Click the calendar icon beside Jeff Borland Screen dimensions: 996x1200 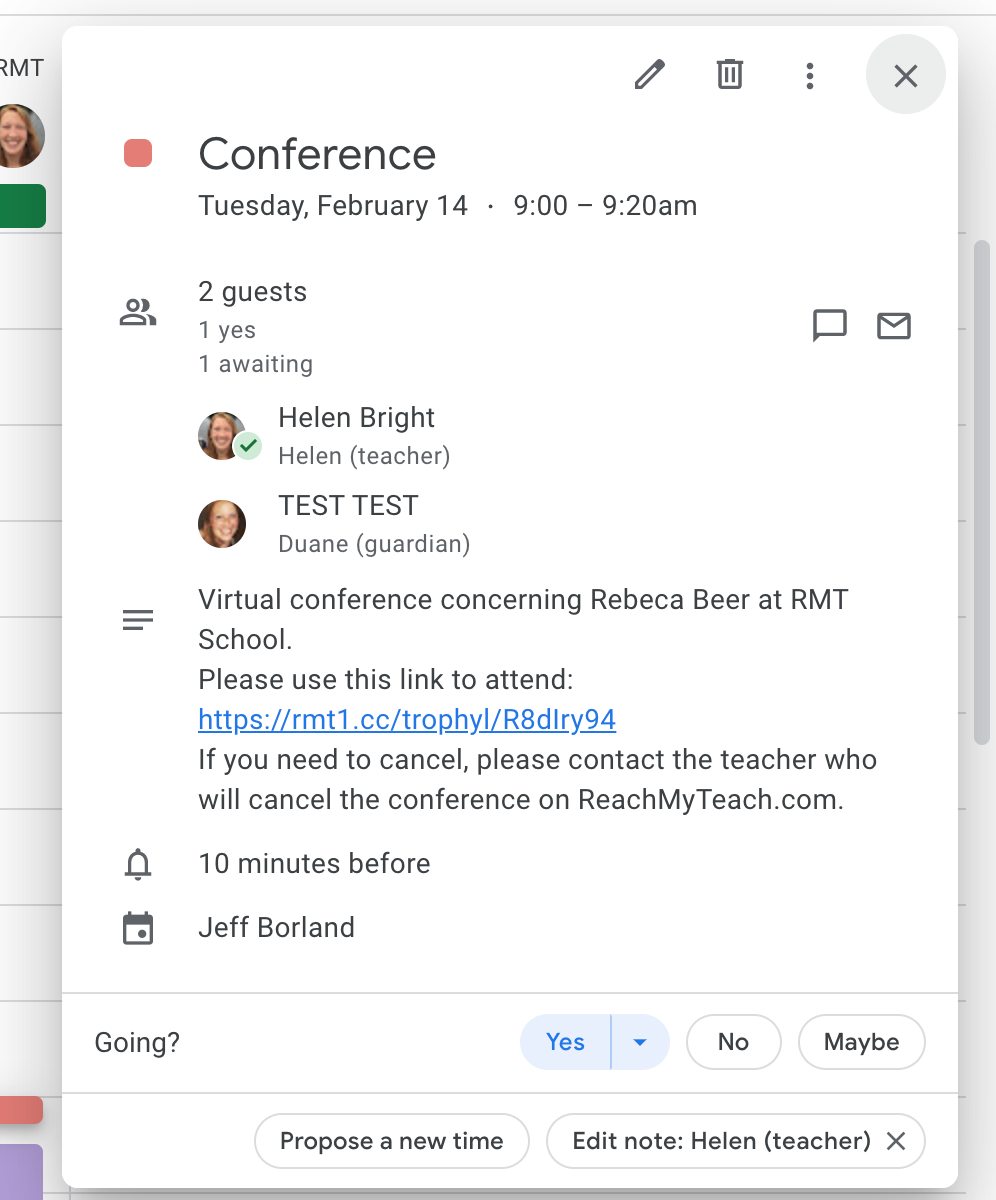tap(138, 928)
